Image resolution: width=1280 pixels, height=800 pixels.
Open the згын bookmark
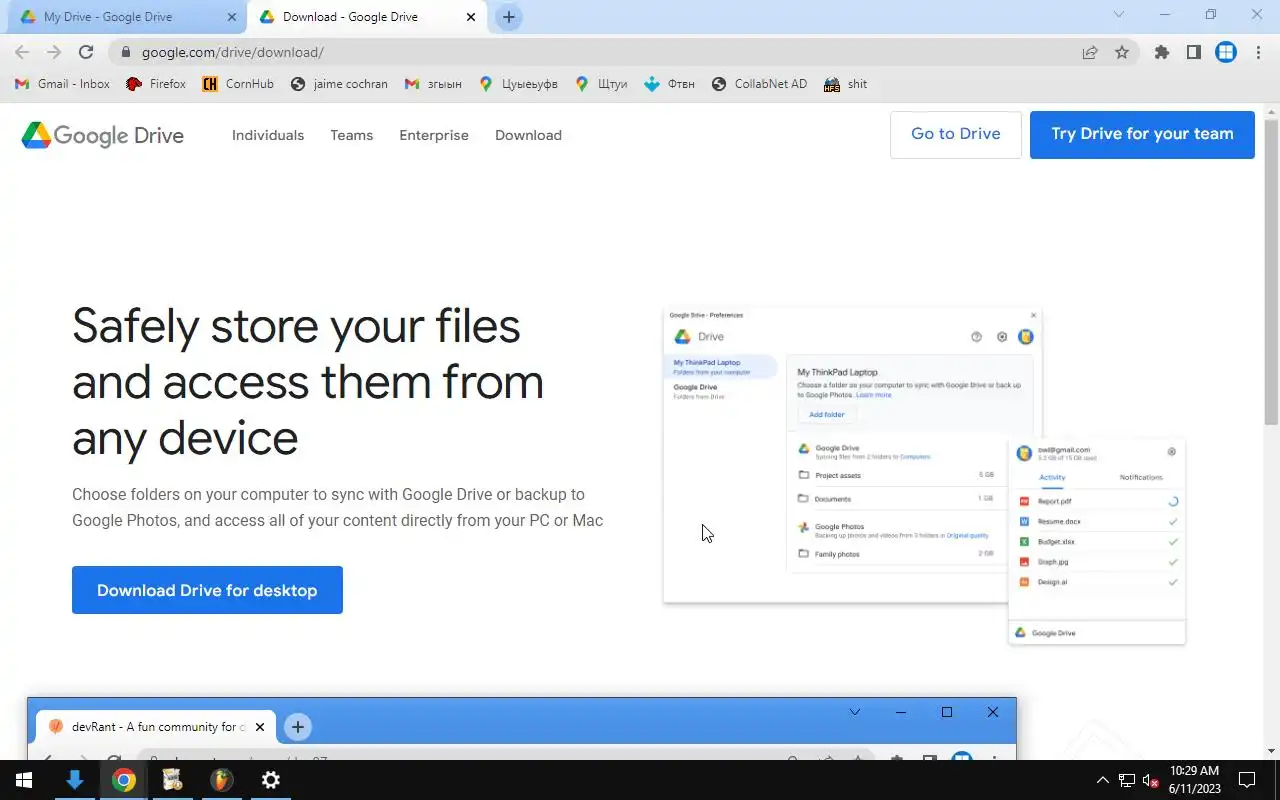point(433,84)
